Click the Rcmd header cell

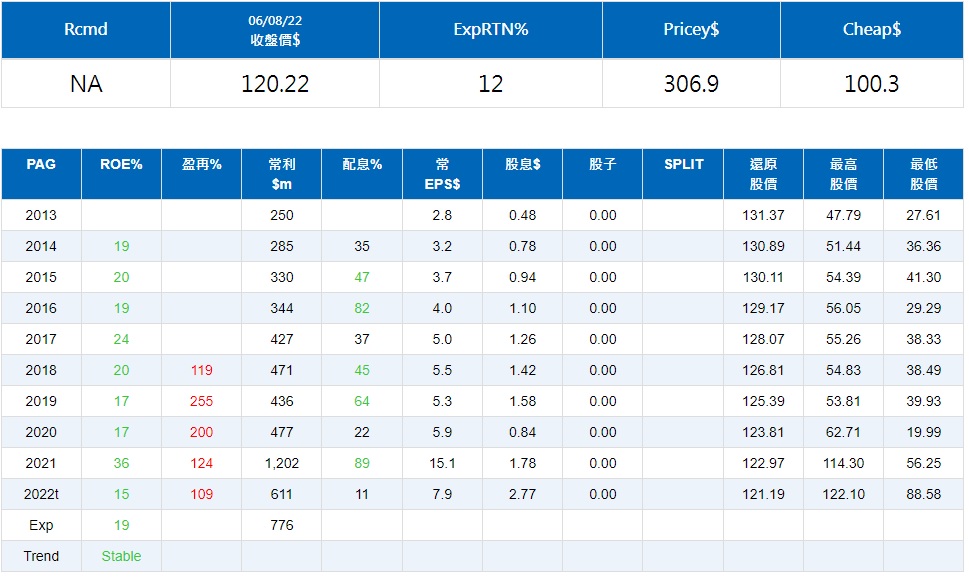coord(85,29)
